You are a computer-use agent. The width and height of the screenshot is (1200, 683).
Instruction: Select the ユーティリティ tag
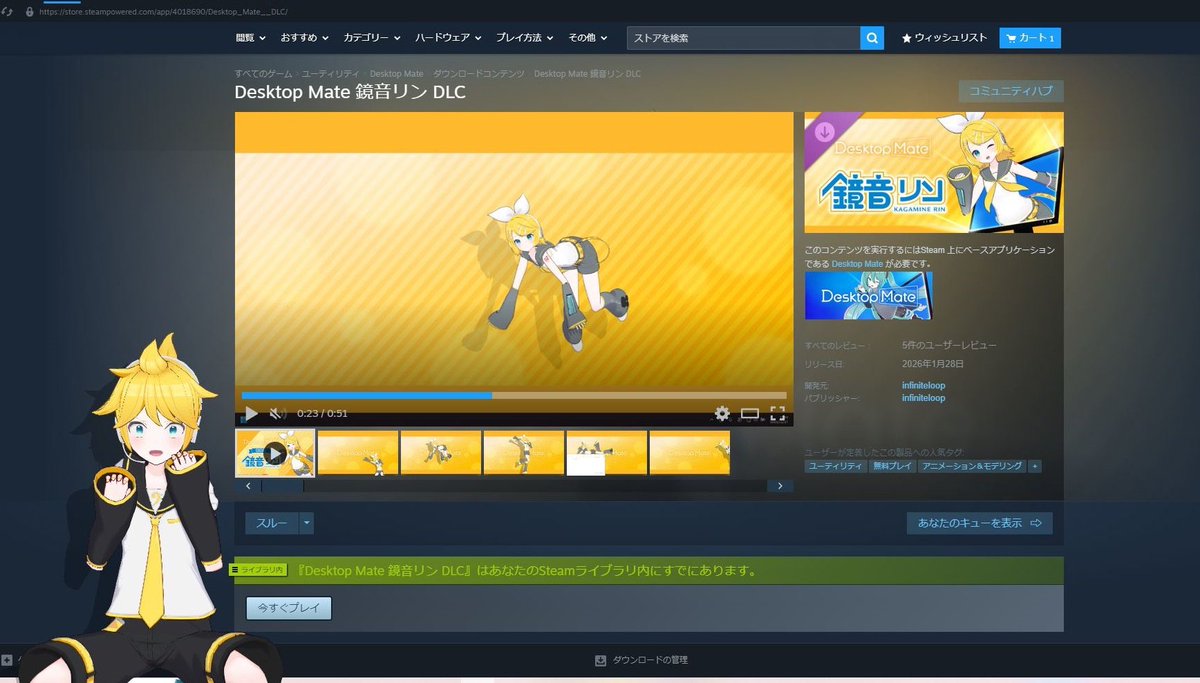[x=836, y=466]
